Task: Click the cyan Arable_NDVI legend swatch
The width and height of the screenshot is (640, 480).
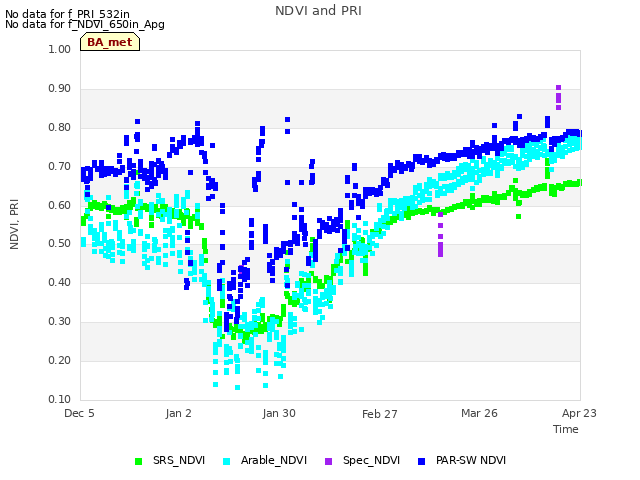Action: [227, 461]
